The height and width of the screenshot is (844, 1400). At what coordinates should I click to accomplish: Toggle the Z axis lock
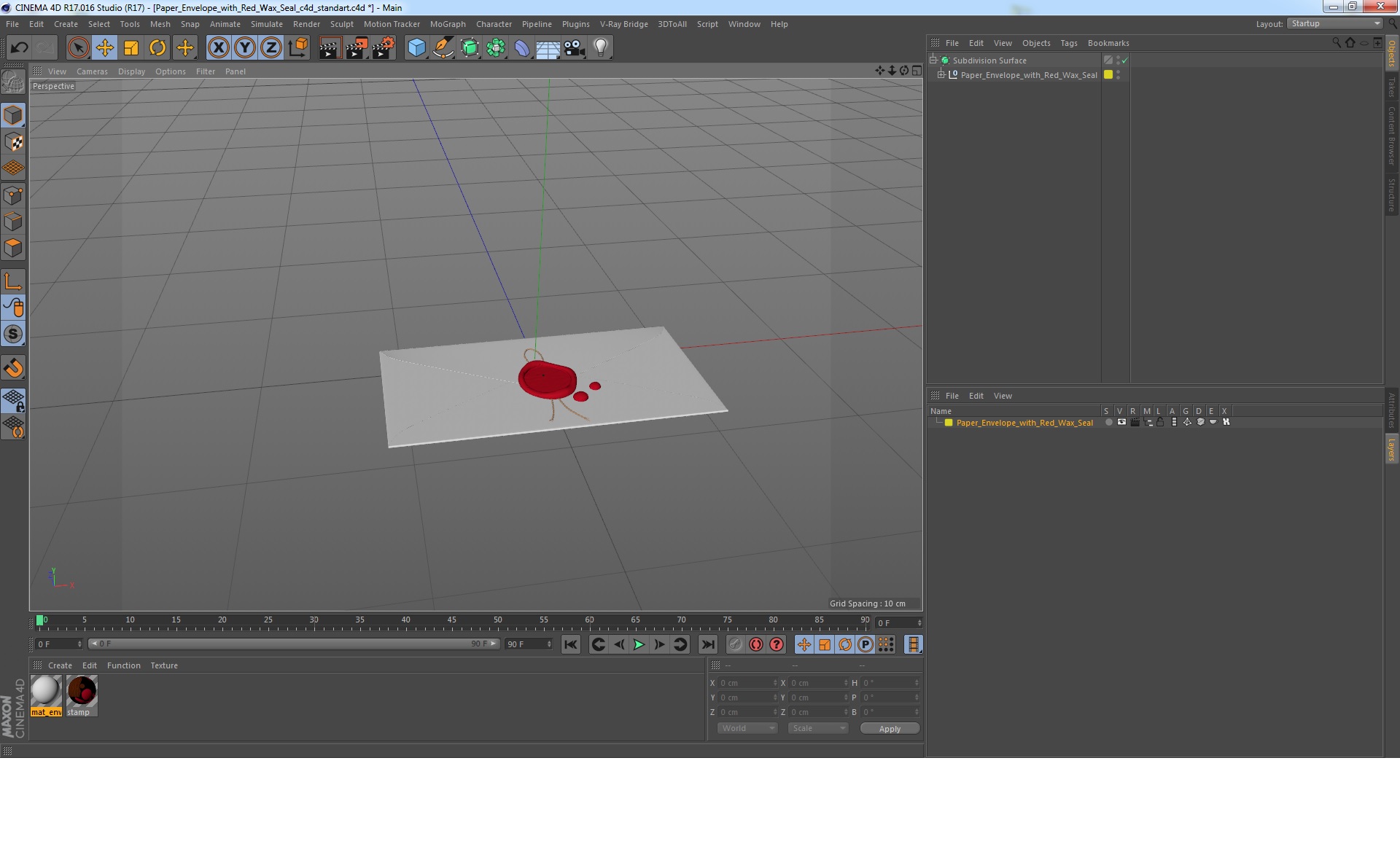(271, 48)
